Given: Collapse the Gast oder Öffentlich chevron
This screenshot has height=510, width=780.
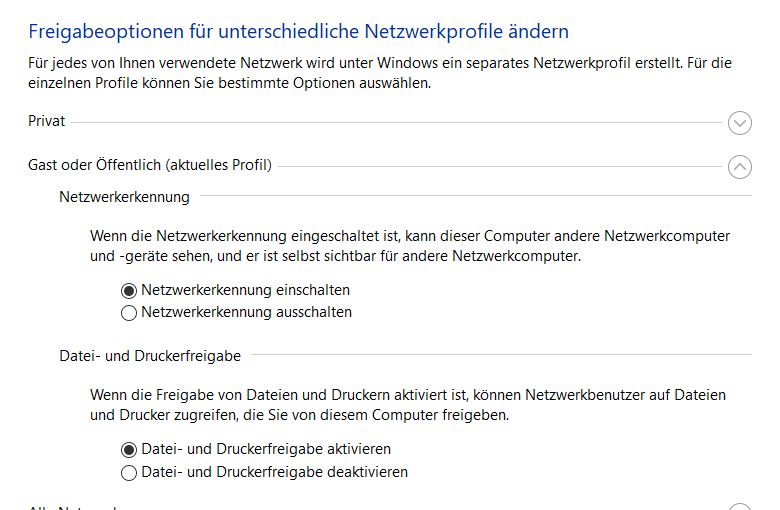Looking at the screenshot, I should pyautogui.click(x=740, y=166).
